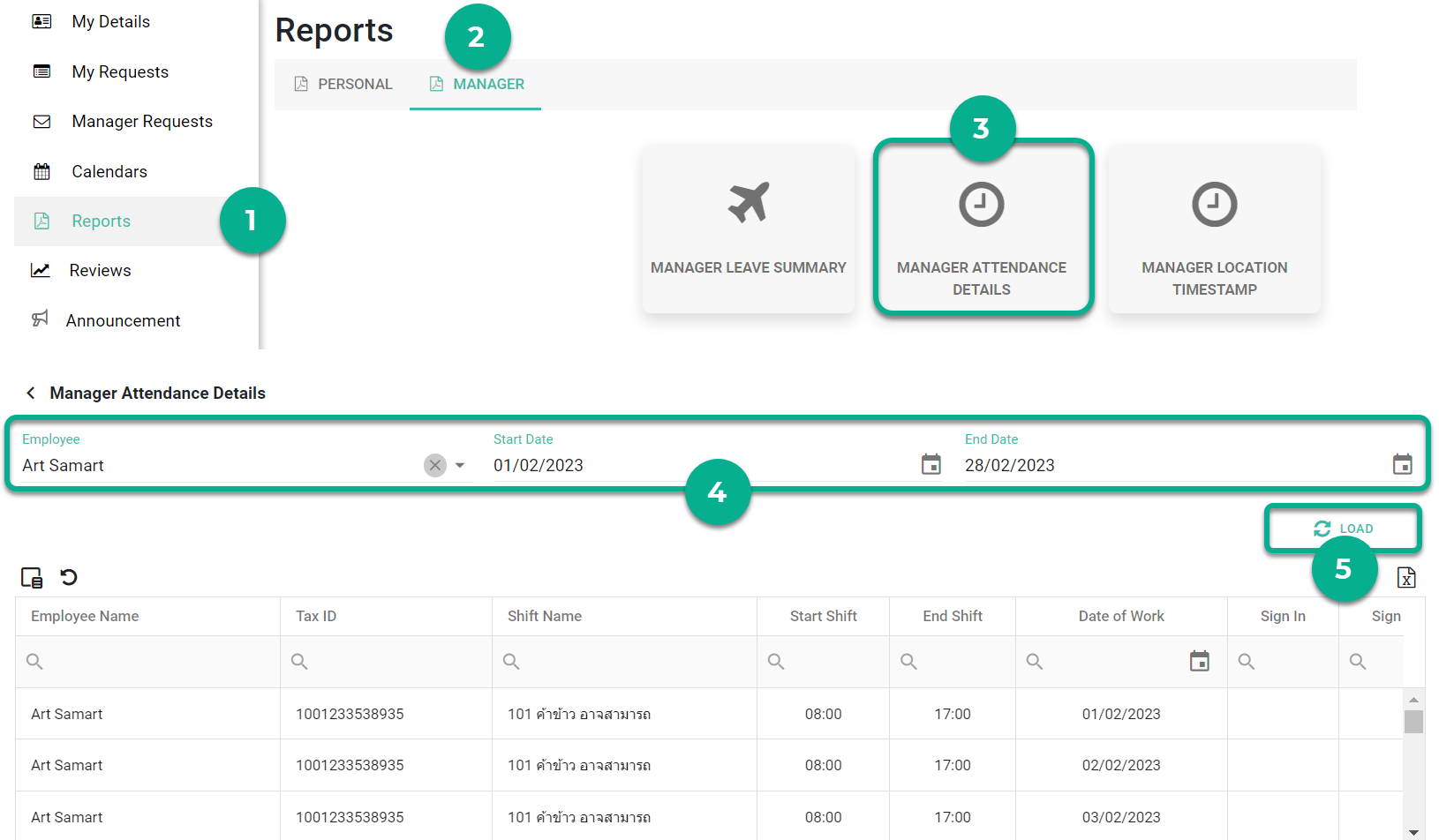Click the table scrollbar up arrow
The image size is (1439, 840).
coord(1413,700)
